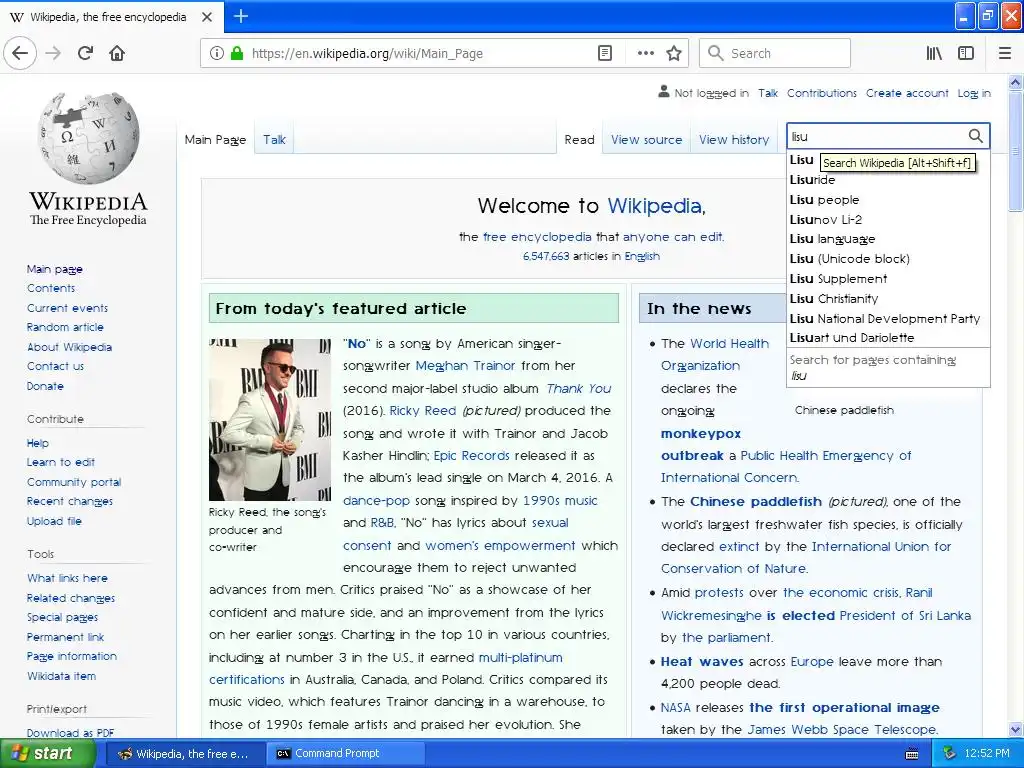
Task: Show sidebars icon in Firefox toolbar
Action: click(966, 54)
